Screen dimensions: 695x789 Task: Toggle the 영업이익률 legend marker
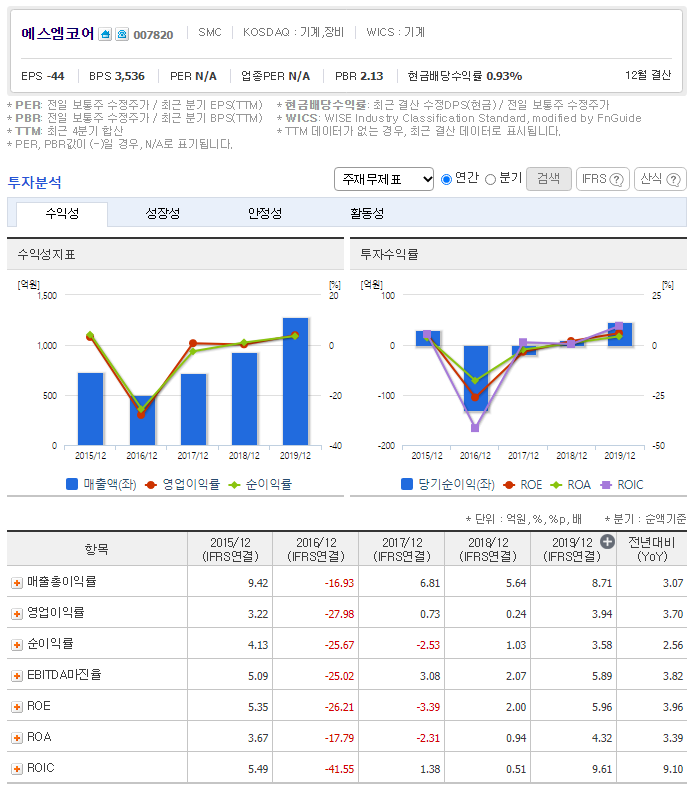pyautogui.click(x=150, y=485)
